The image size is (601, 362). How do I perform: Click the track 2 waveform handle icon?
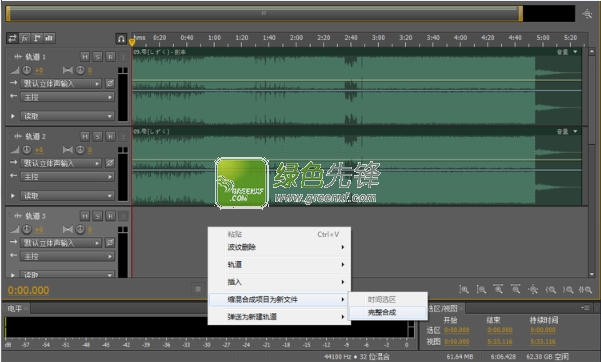(x=18, y=136)
